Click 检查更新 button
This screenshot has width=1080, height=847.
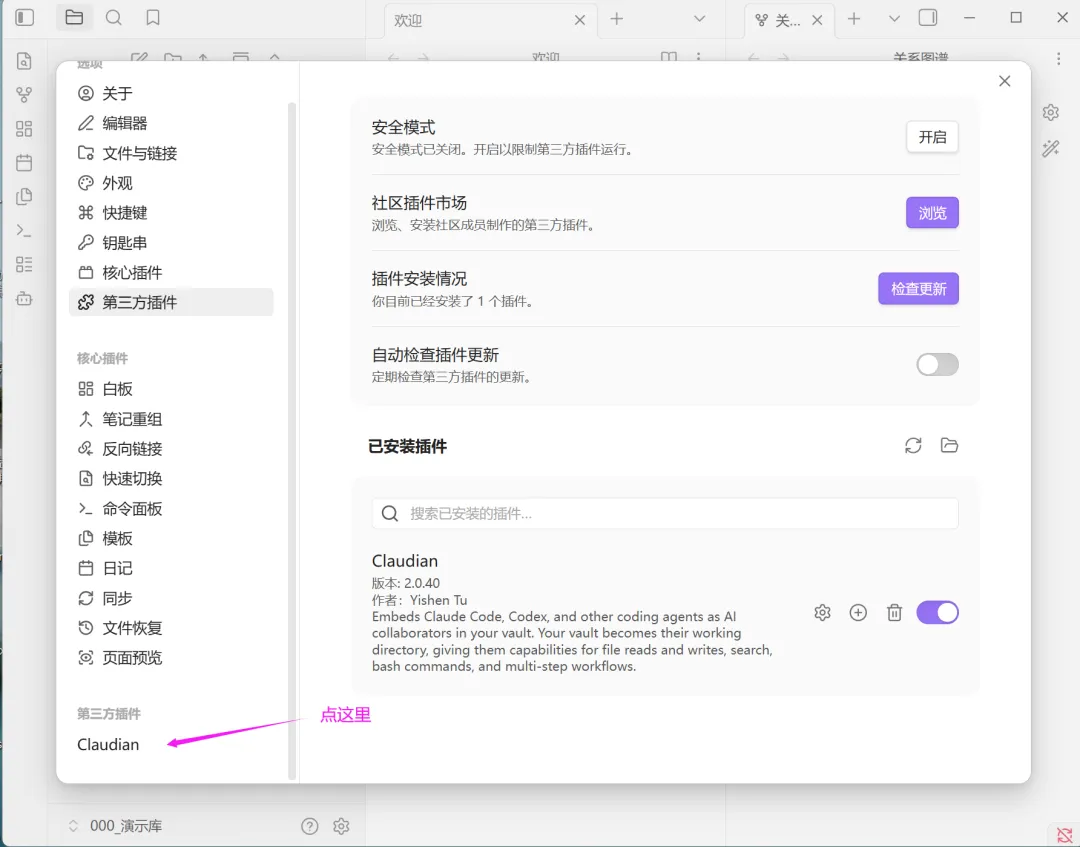(x=918, y=289)
